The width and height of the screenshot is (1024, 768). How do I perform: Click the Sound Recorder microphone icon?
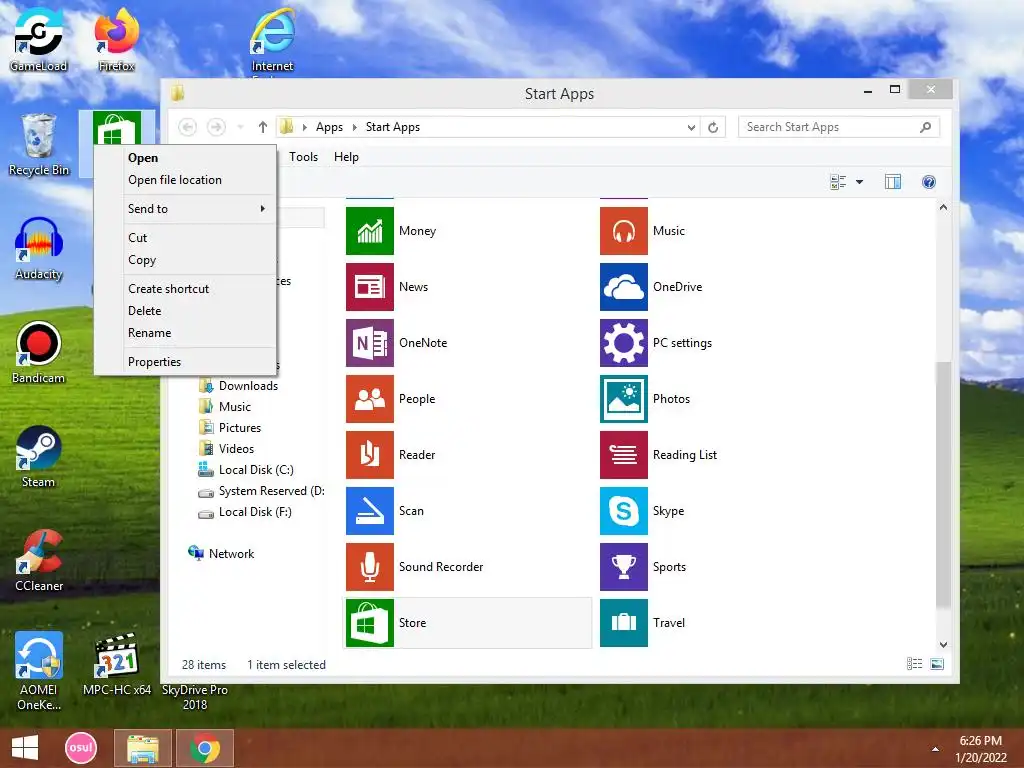[x=370, y=567]
